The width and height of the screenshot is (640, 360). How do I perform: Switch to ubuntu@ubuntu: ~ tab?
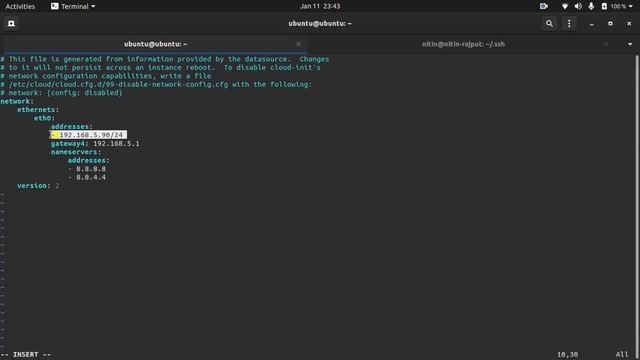pos(155,44)
